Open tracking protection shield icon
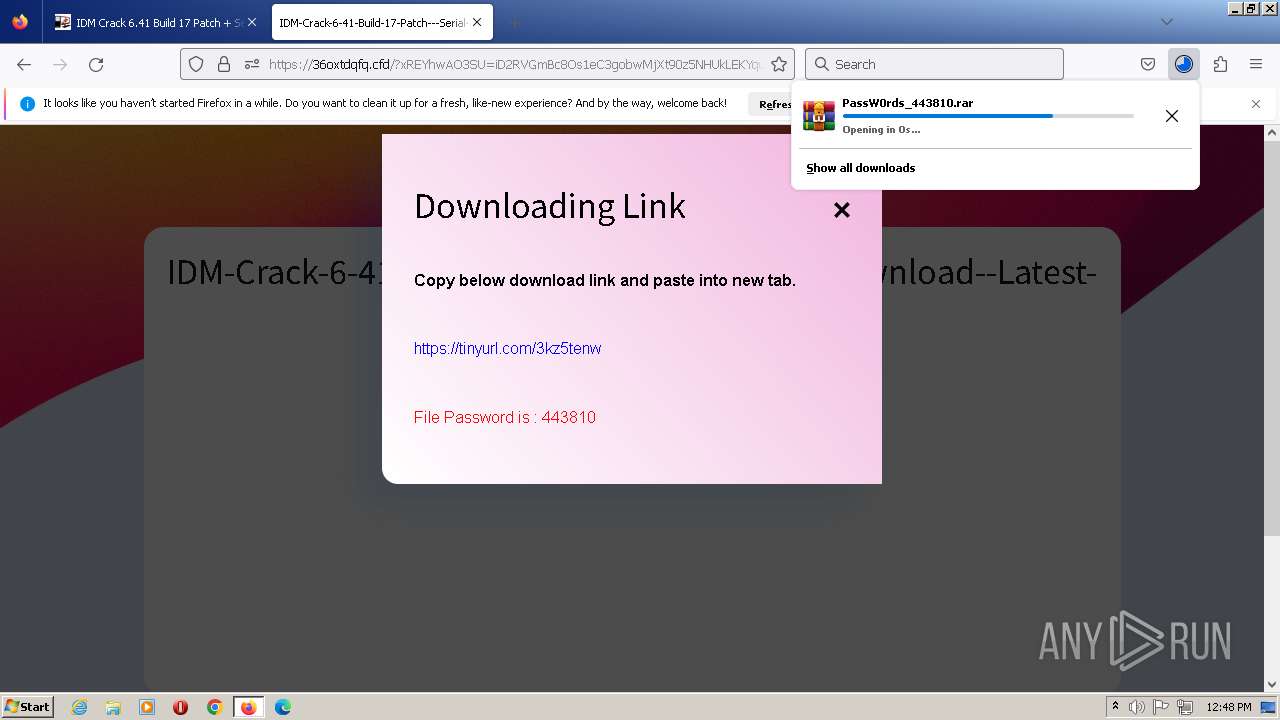This screenshot has width=1280, height=720. 196,64
